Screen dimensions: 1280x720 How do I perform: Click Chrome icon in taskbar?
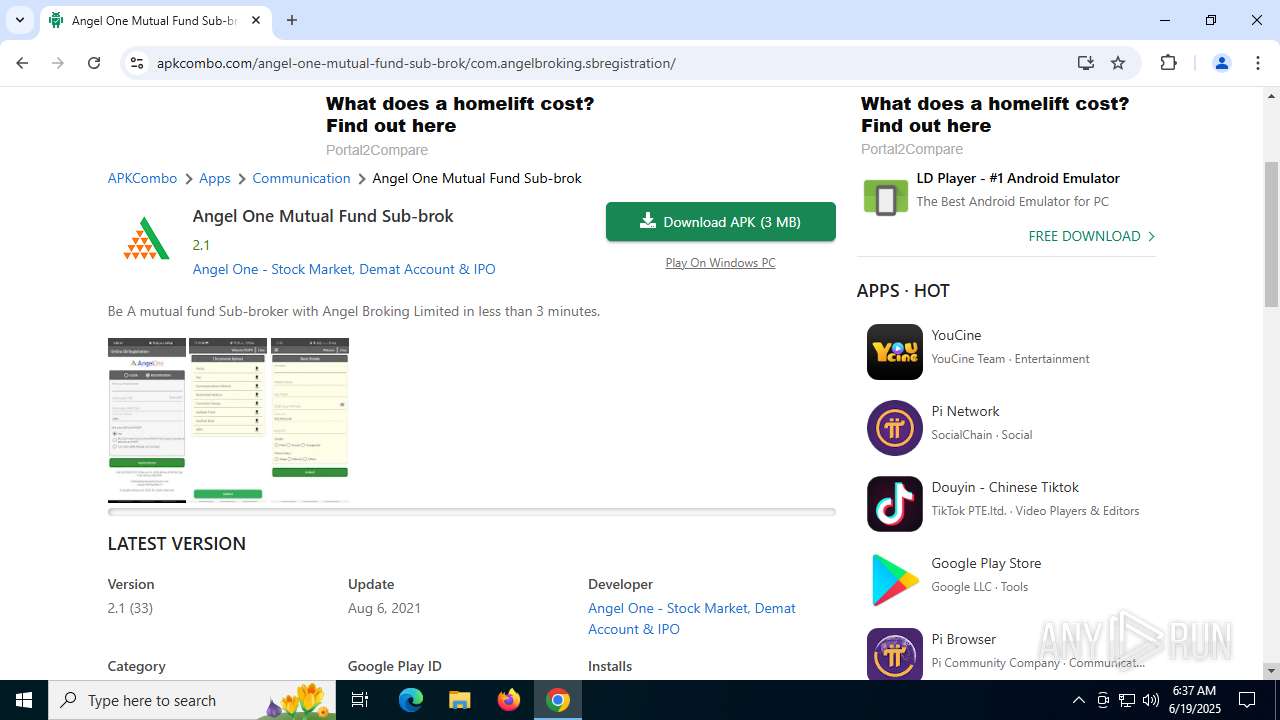(x=558, y=700)
